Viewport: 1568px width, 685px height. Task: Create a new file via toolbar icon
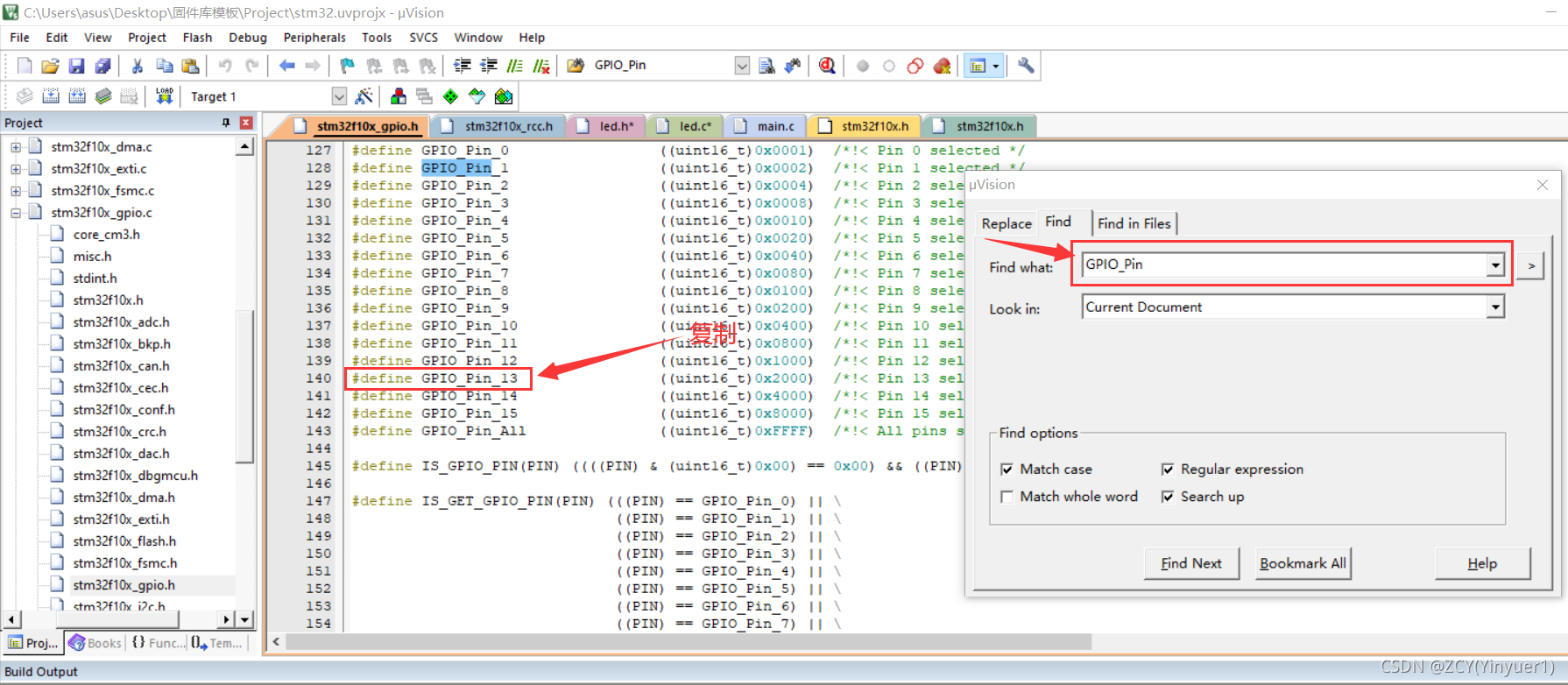[25, 66]
